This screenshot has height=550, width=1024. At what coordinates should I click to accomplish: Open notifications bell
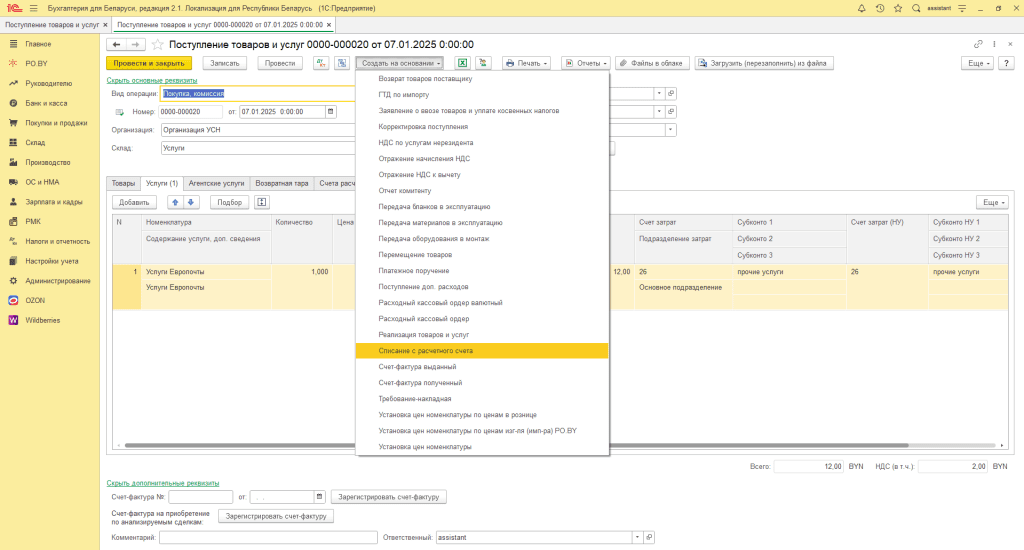point(861,8)
